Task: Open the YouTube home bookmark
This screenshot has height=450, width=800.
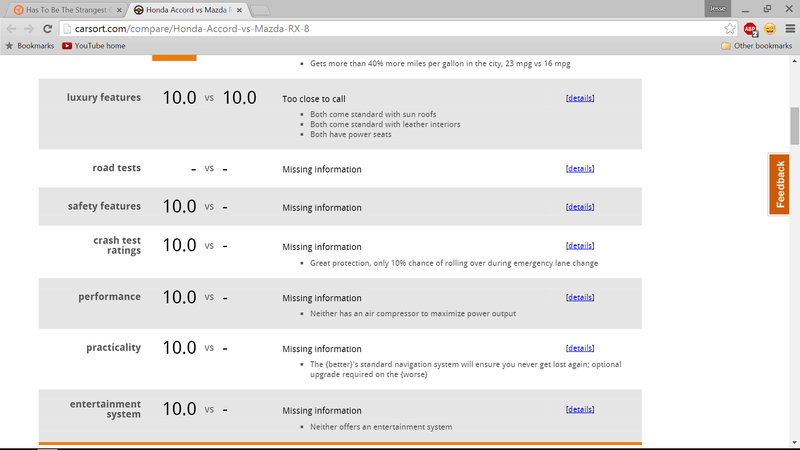Action: pos(94,46)
